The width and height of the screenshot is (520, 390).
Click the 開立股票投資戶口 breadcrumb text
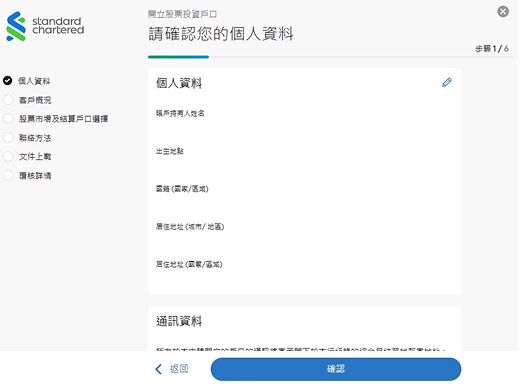pyautogui.click(x=182, y=14)
